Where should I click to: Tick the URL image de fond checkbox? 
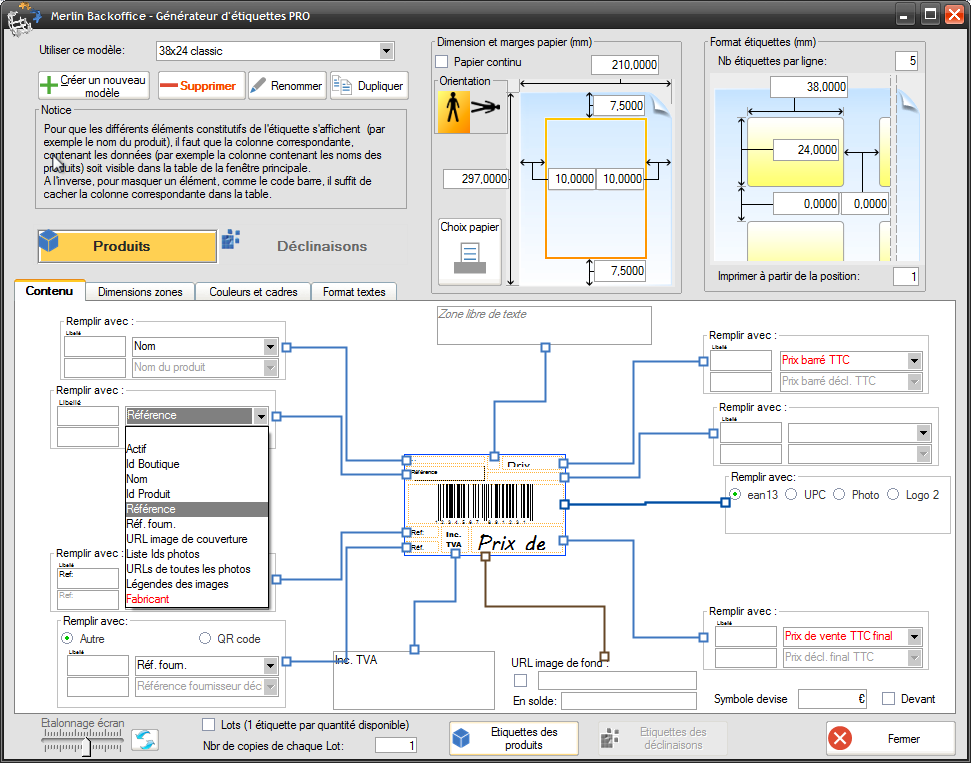521,681
